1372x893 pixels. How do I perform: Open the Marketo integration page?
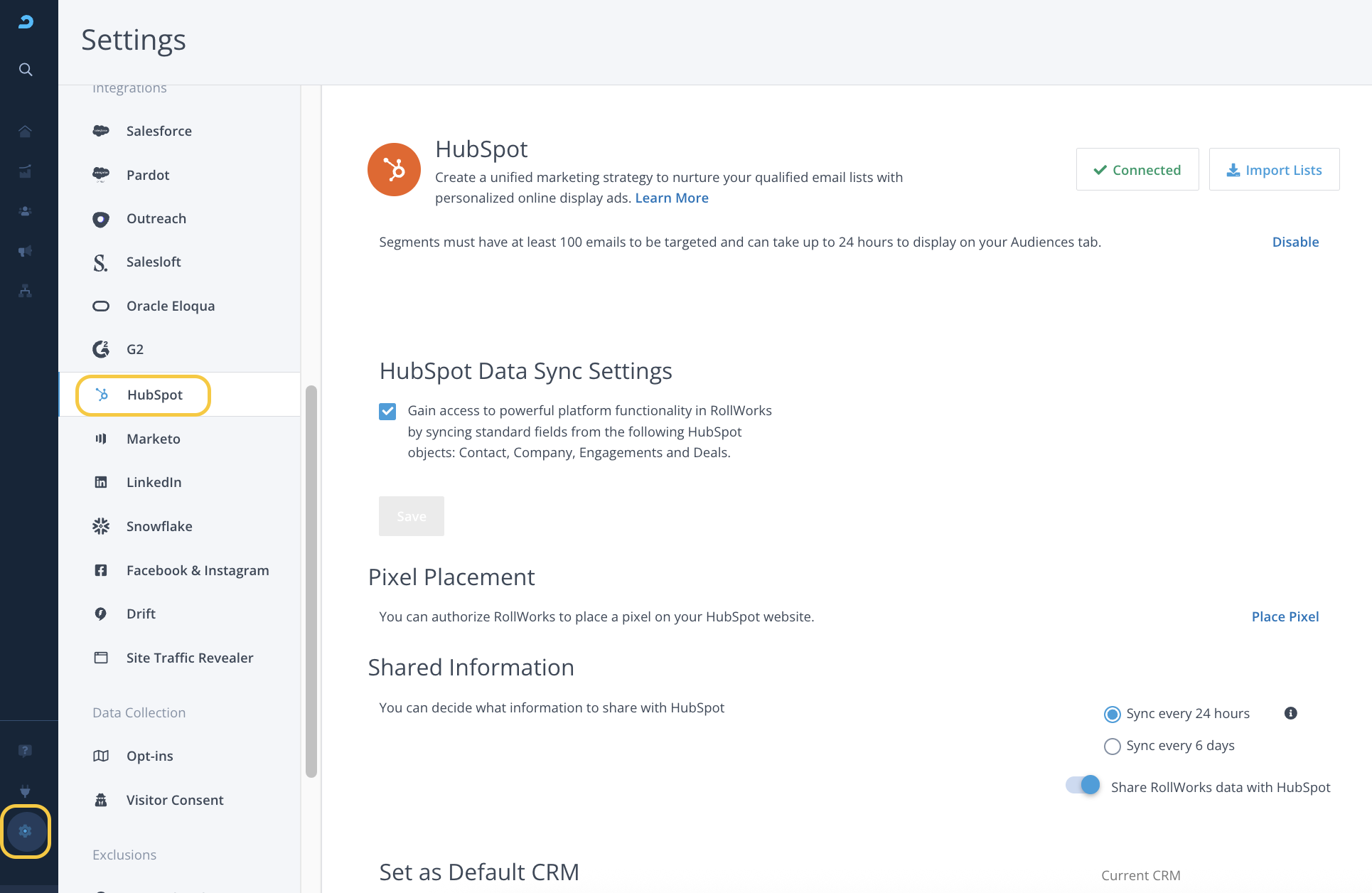(x=154, y=439)
